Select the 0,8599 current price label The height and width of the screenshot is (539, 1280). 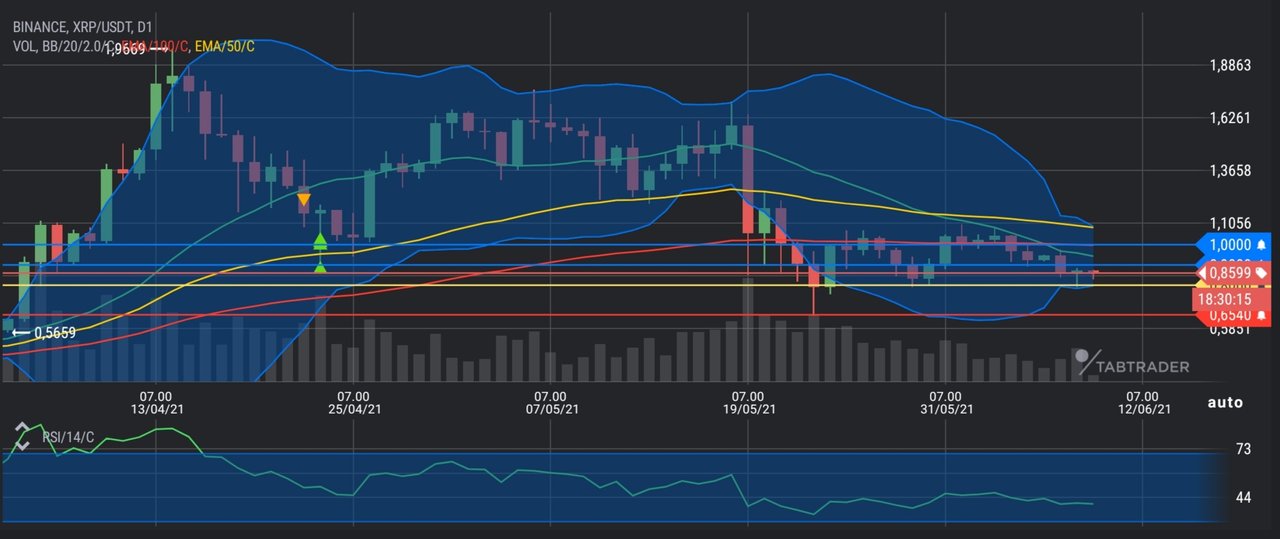click(1233, 272)
